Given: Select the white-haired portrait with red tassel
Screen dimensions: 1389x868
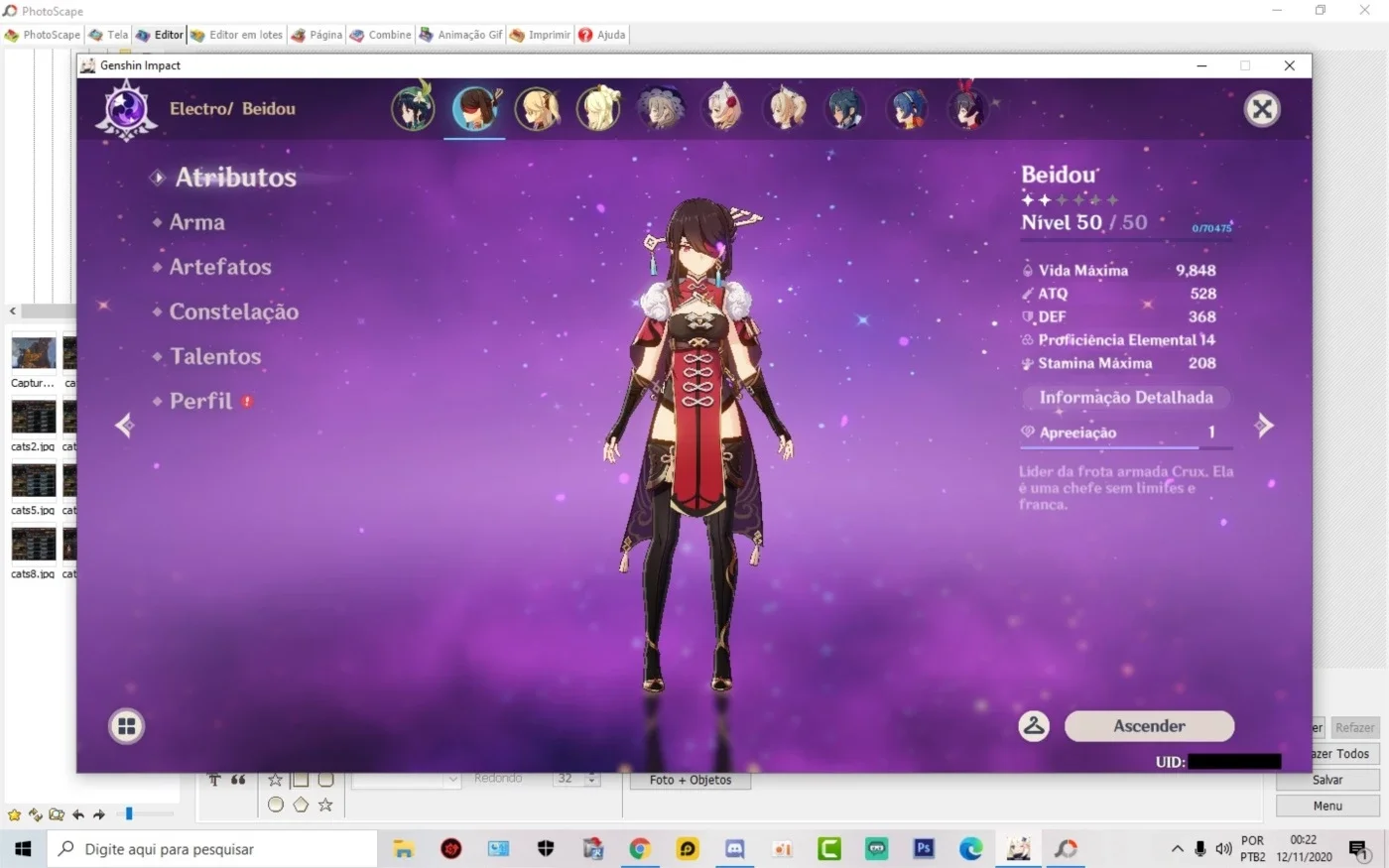Looking at the screenshot, I should coord(723,108).
